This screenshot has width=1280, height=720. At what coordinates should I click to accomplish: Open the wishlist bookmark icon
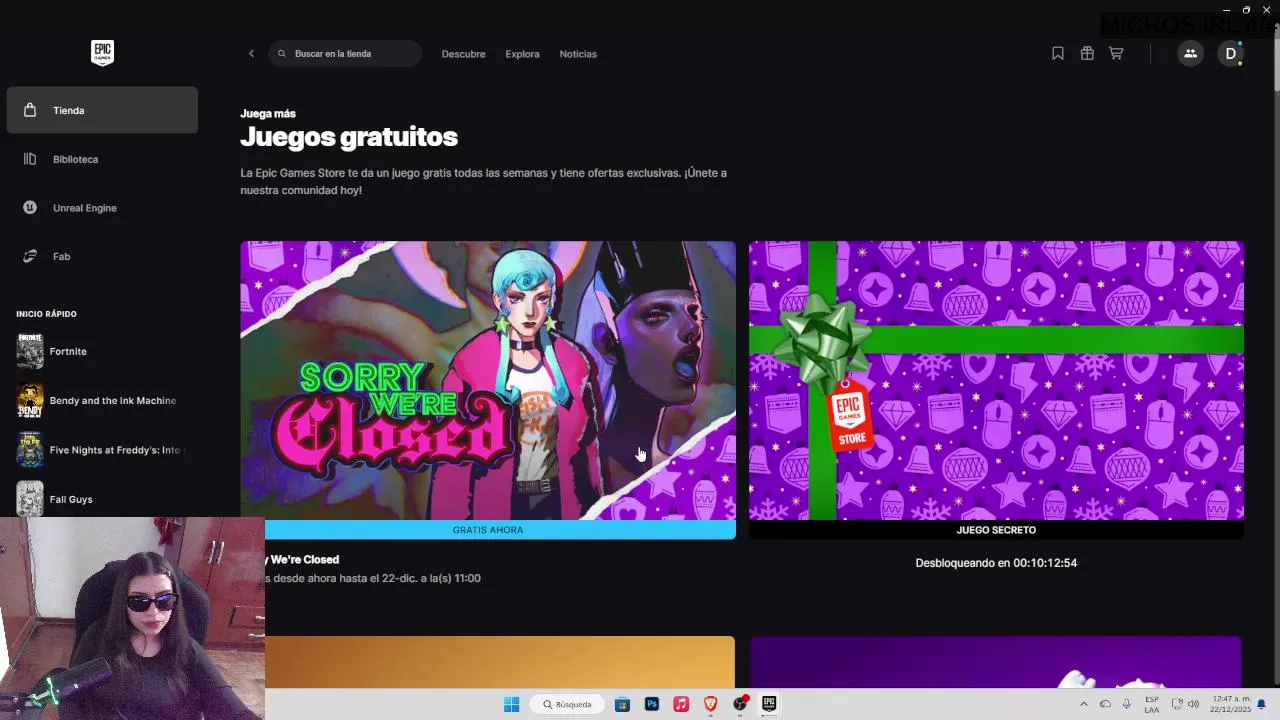1058,54
